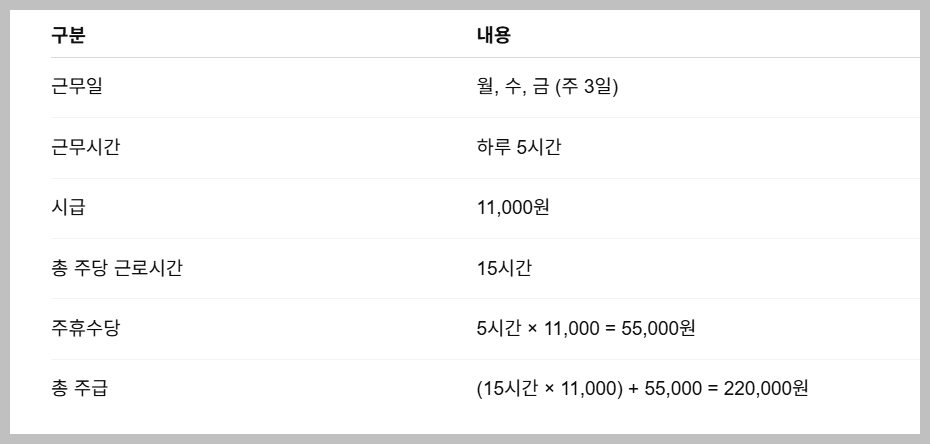930x444 pixels.
Task: Select the 근무일 row label
Action: click(x=76, y=87)
